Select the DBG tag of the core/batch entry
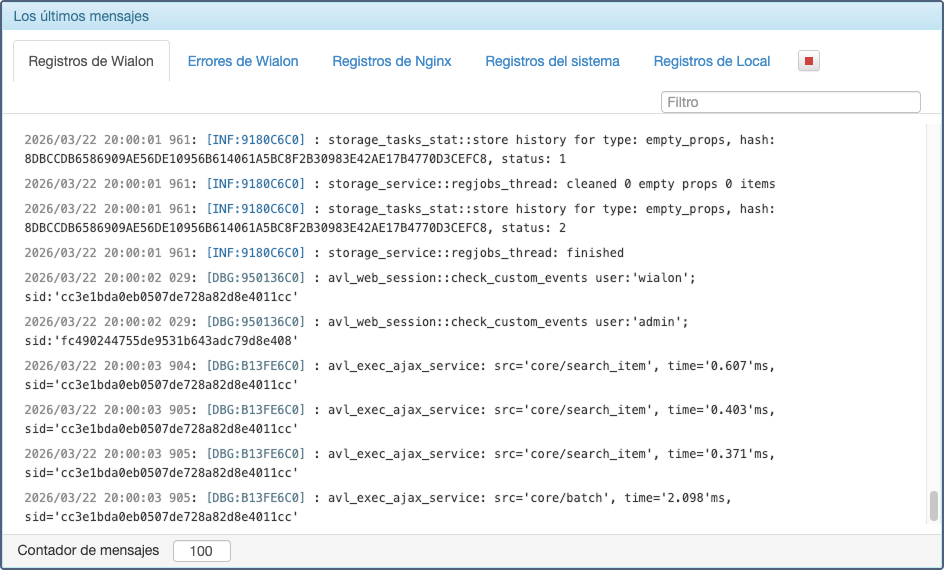 [x=255, y=498]
